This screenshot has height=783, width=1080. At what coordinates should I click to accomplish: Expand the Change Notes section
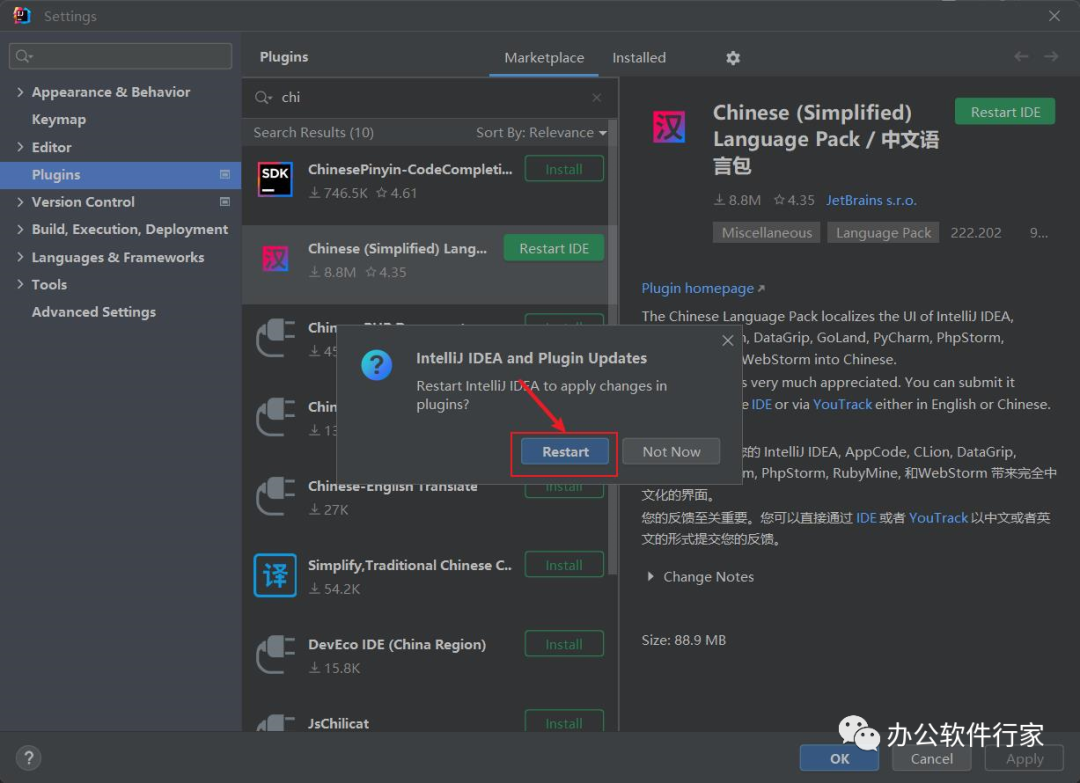[x=652, y=577]
